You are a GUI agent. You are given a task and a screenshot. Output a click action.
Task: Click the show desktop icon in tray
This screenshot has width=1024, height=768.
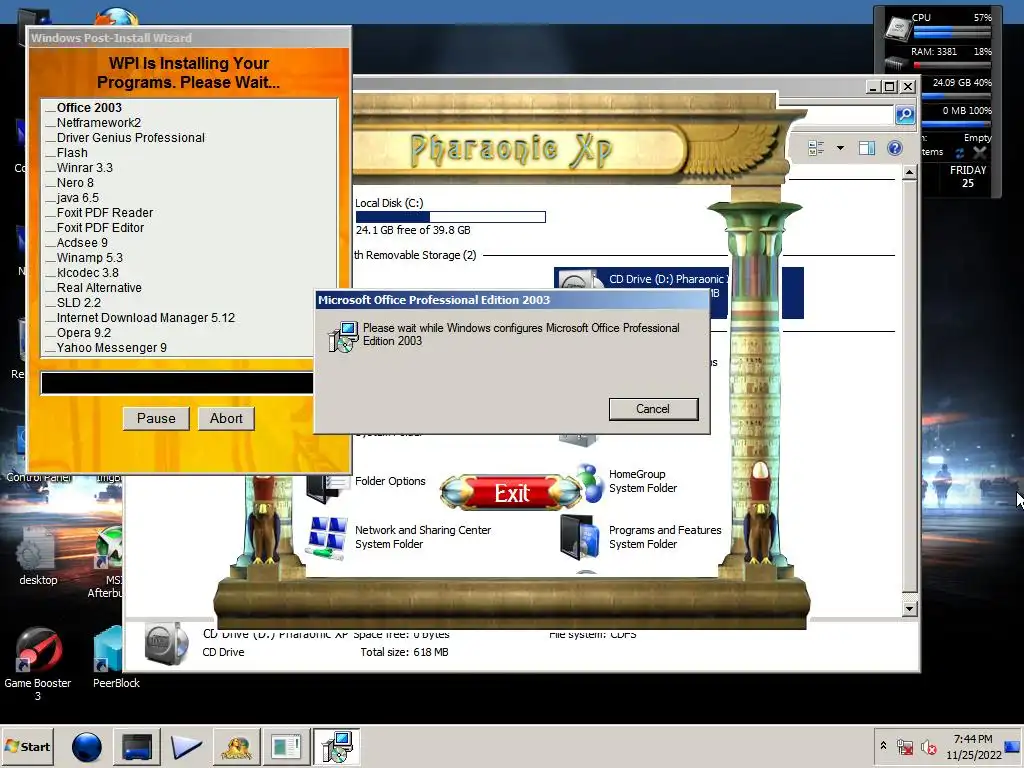1014,746
